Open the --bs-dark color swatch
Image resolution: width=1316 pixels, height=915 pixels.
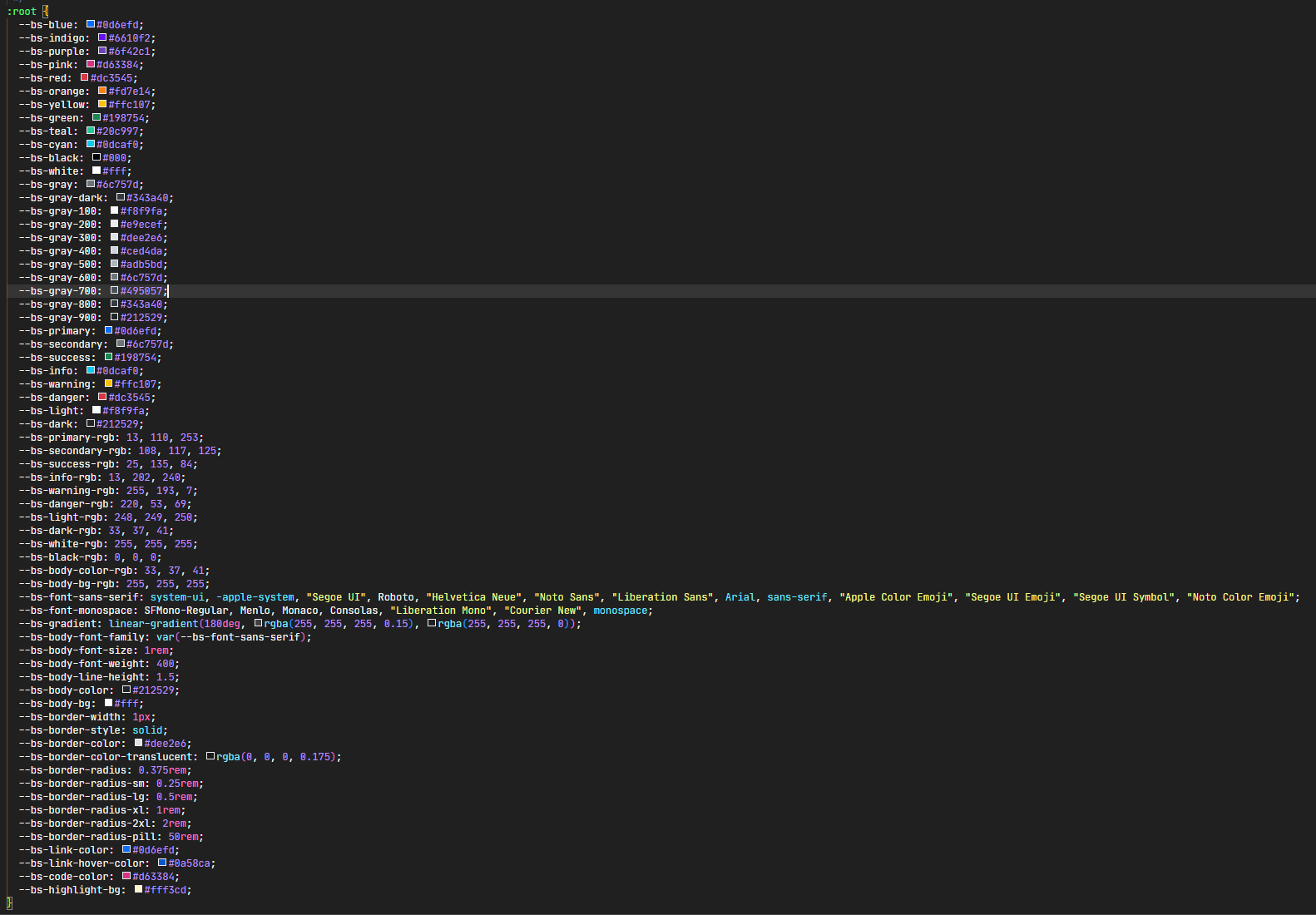click(x=91, y=423)
